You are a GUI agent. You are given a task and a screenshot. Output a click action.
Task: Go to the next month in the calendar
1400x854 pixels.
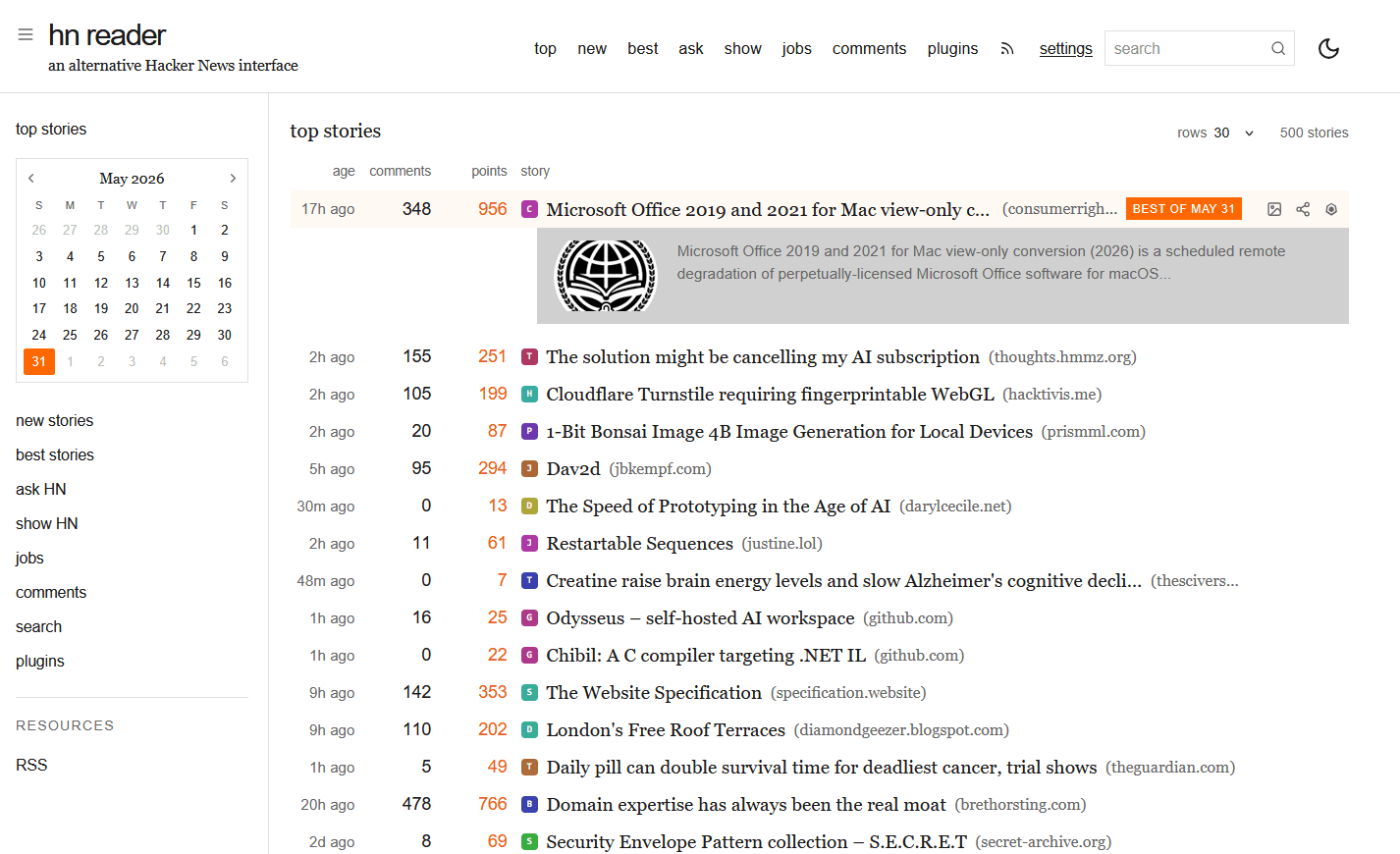point(233,178)
